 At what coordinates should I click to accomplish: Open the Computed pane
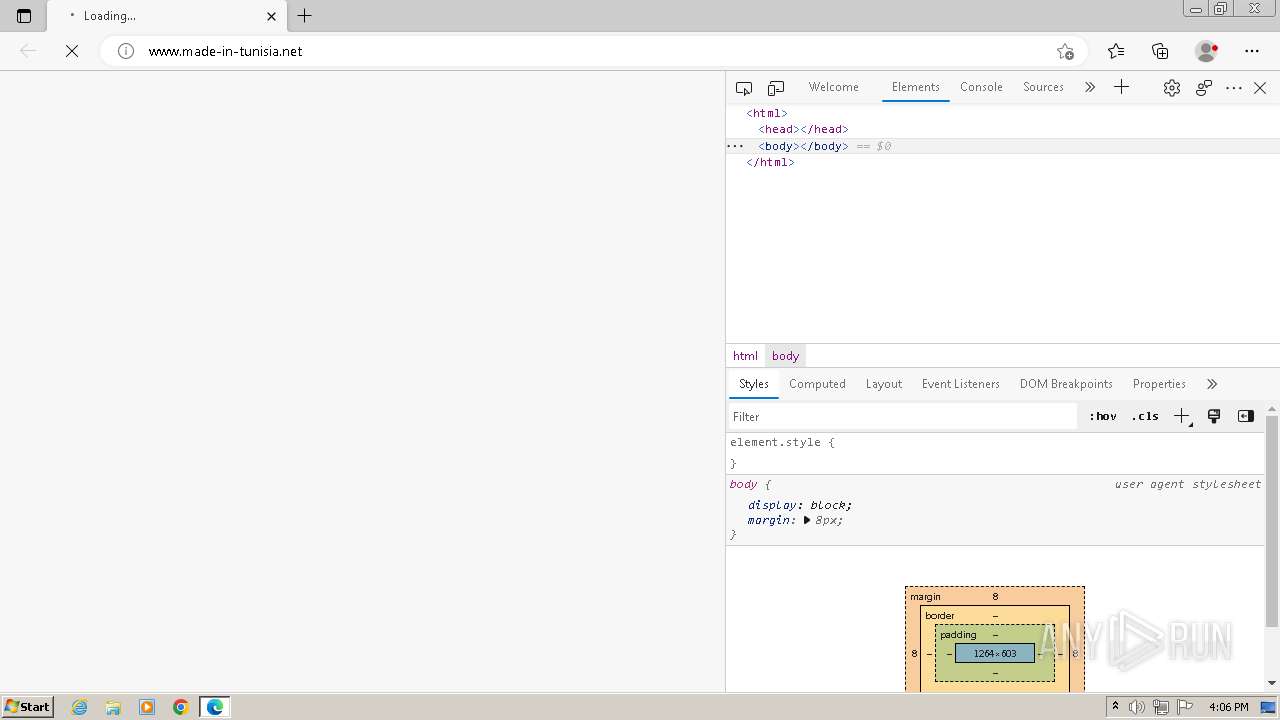[x=817, y=384]
